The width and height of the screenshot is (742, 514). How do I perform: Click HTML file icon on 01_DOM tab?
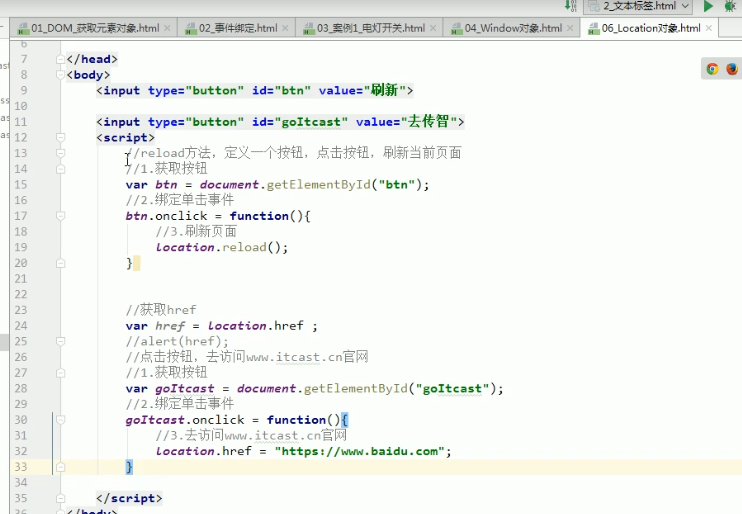pos(23,29)
